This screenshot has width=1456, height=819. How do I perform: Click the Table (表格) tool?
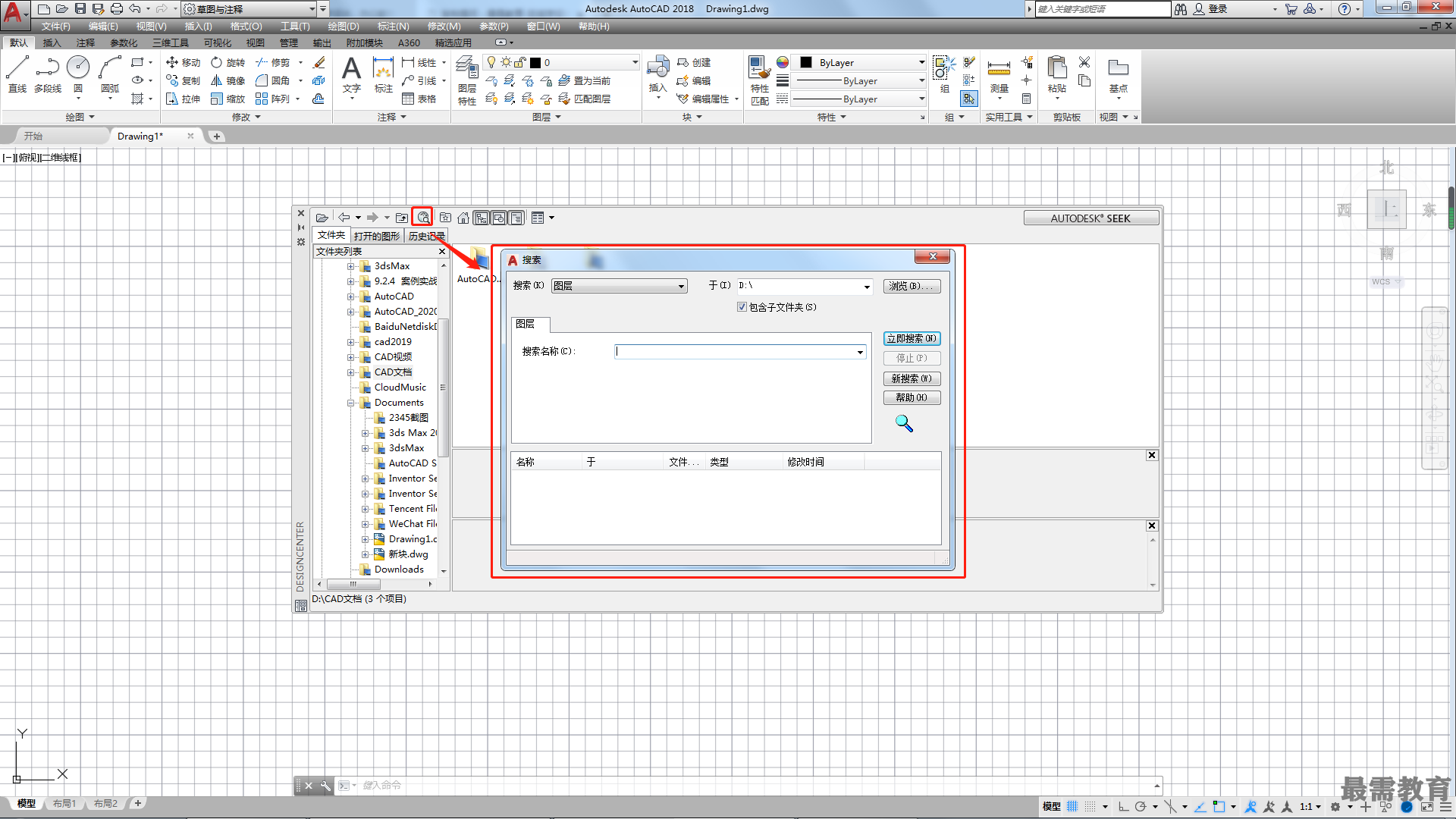click(419, 99)
